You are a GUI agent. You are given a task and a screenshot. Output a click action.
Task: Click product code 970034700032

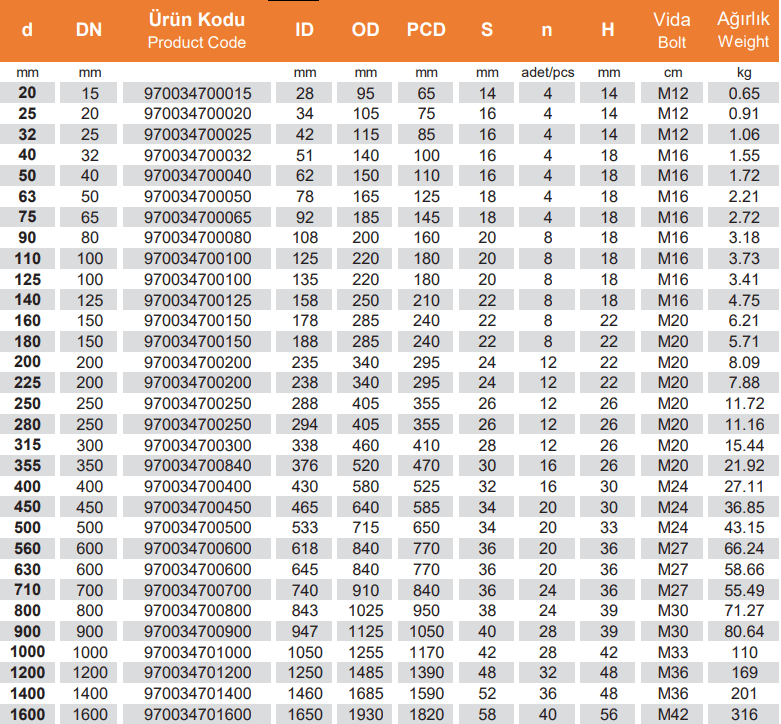click(197, 155)
